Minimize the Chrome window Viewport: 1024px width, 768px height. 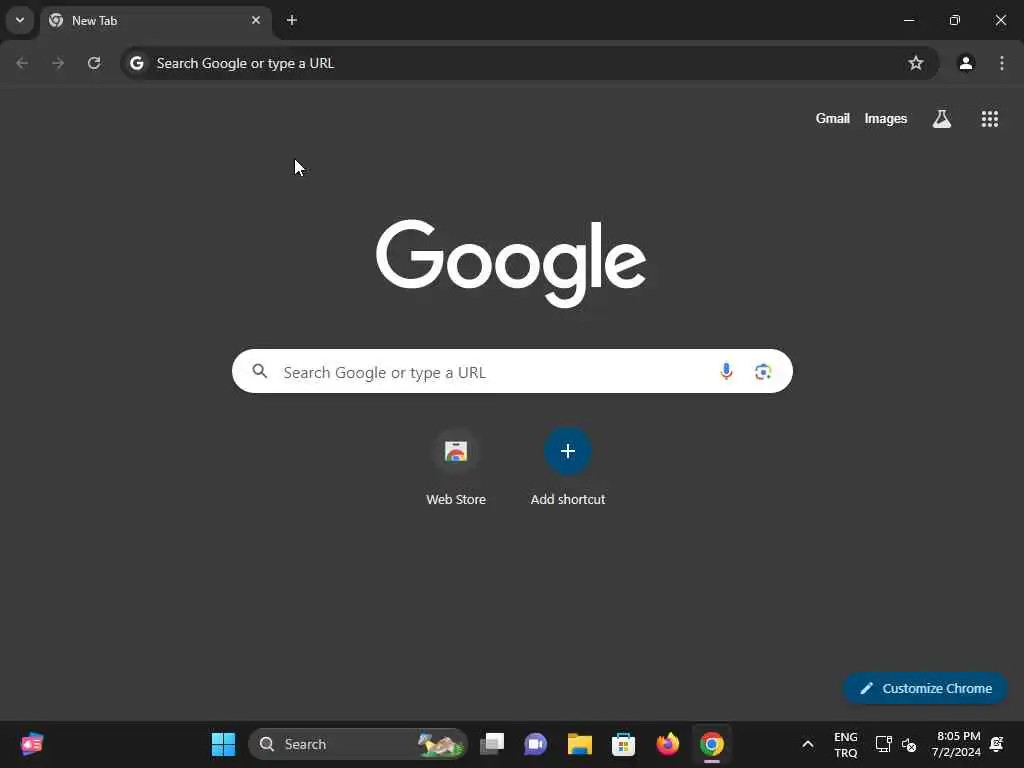[x=908, y=20]
